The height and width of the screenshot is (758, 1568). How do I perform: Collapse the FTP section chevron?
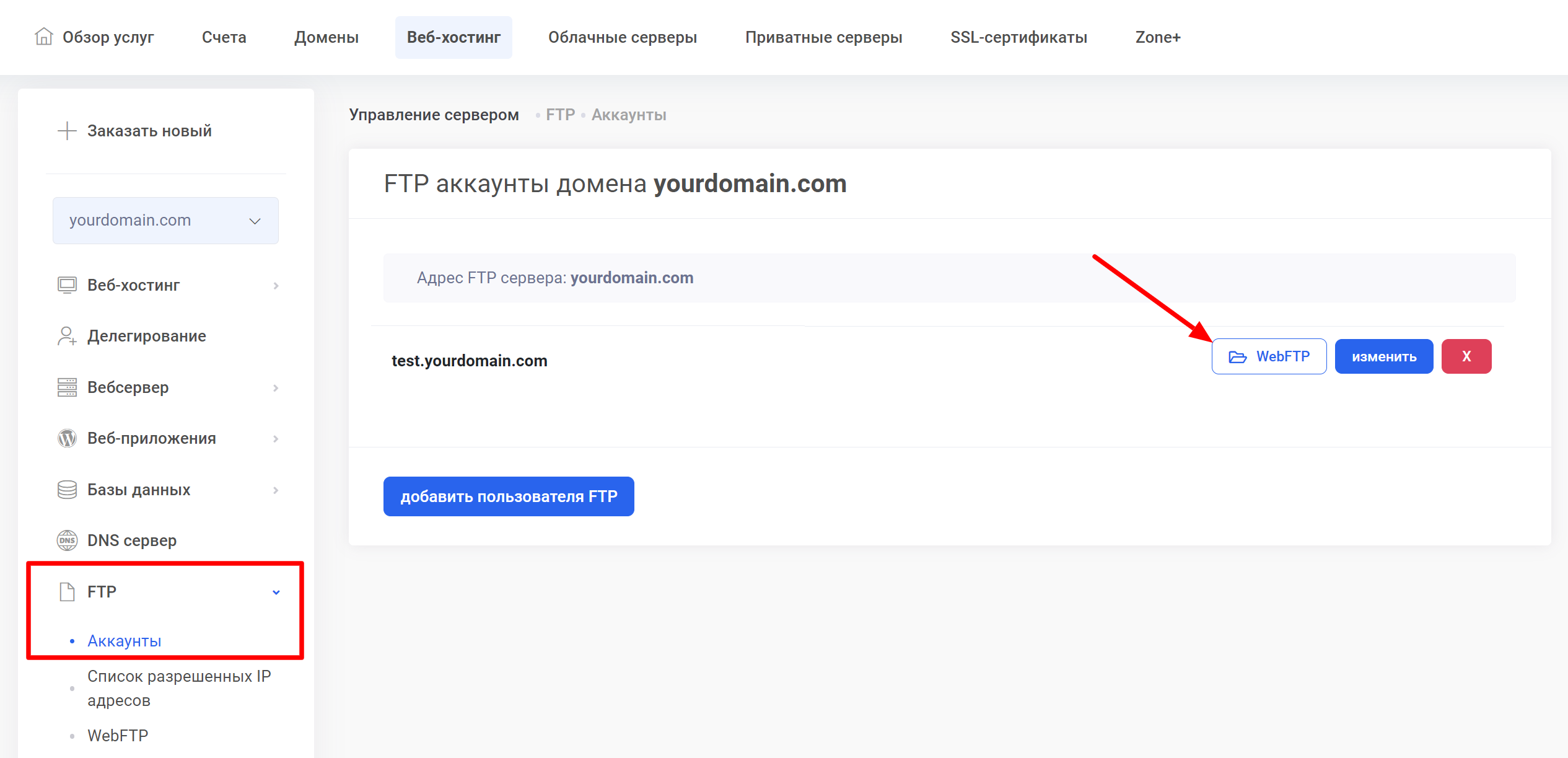tap(276, 593)
